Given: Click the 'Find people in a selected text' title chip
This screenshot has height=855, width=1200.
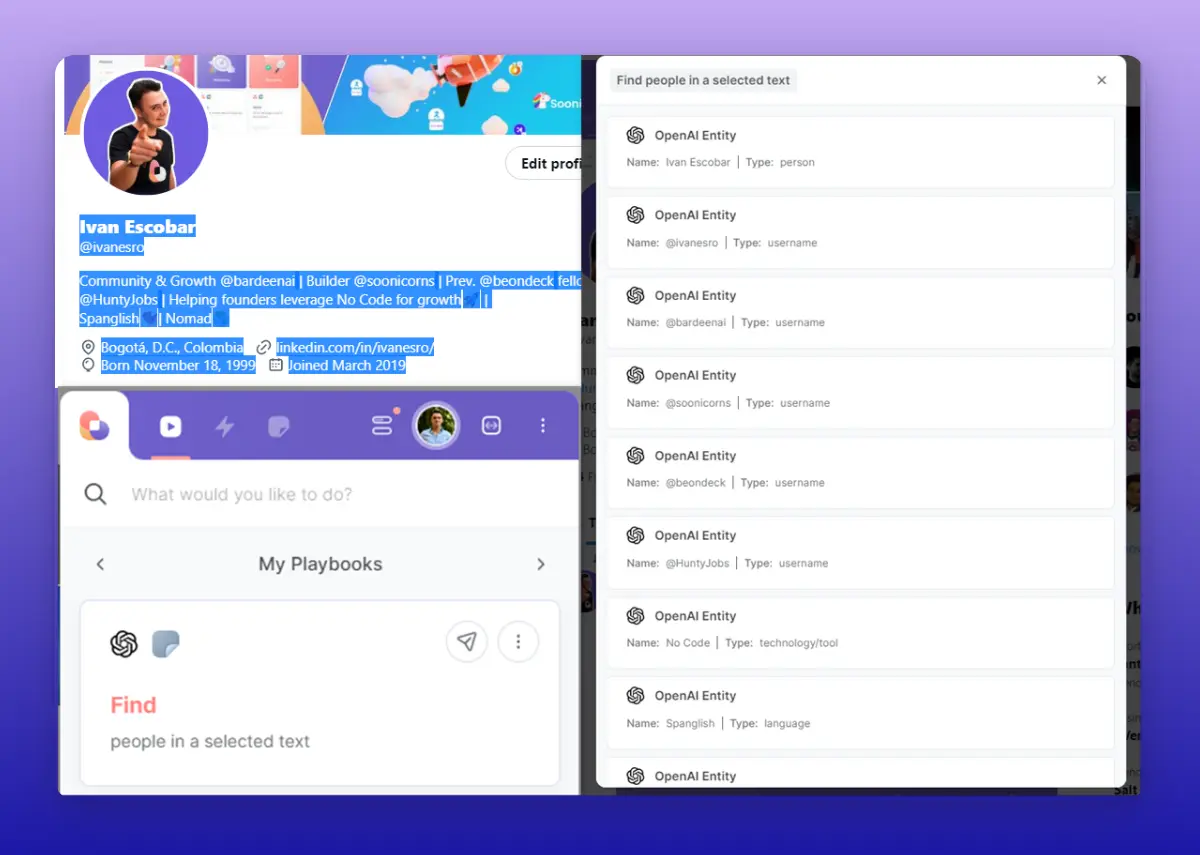Looking at the screenshot, I should pos(703,80).
